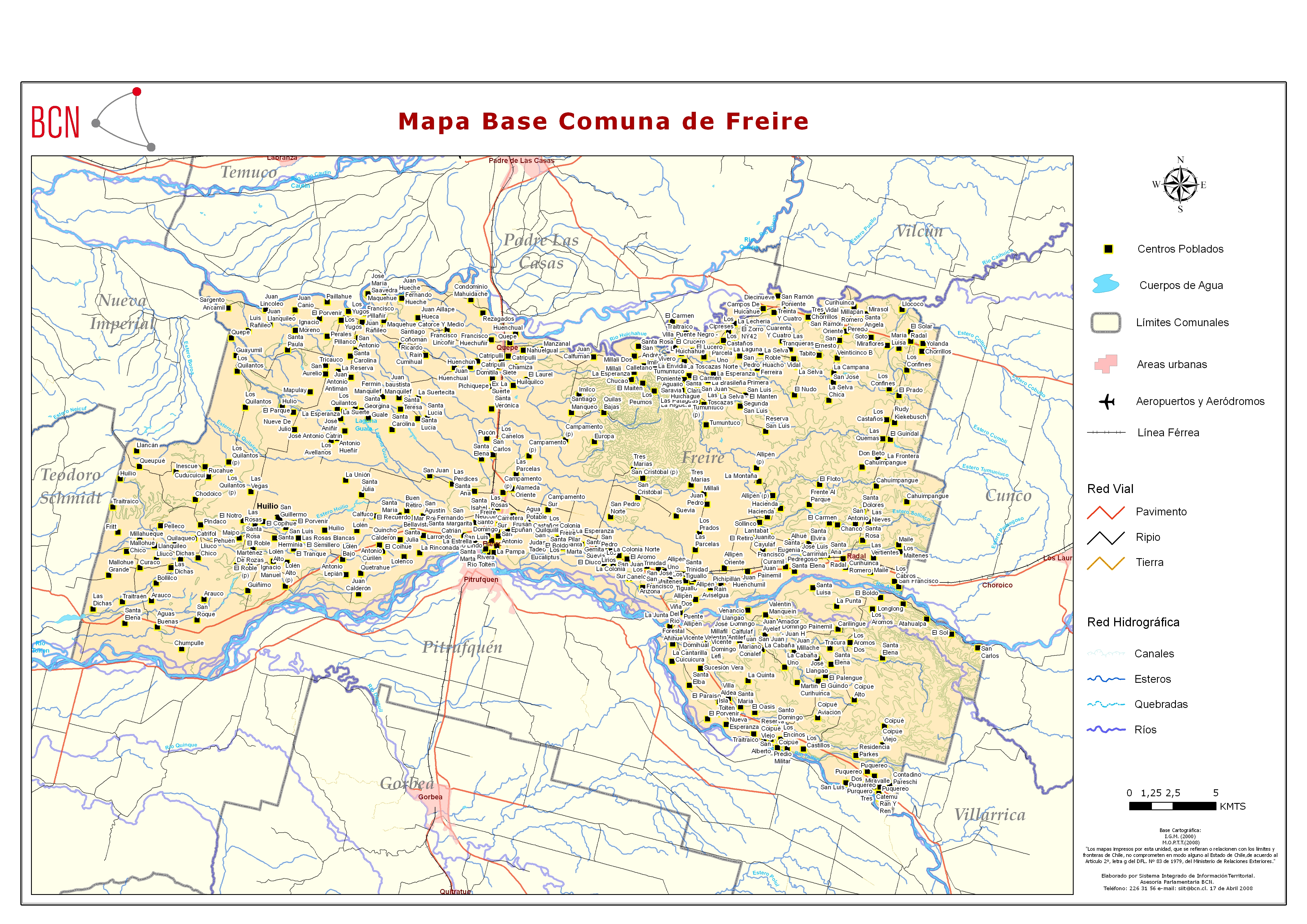
Task: Click the Villarrica commune label on map
Action: 989,815
